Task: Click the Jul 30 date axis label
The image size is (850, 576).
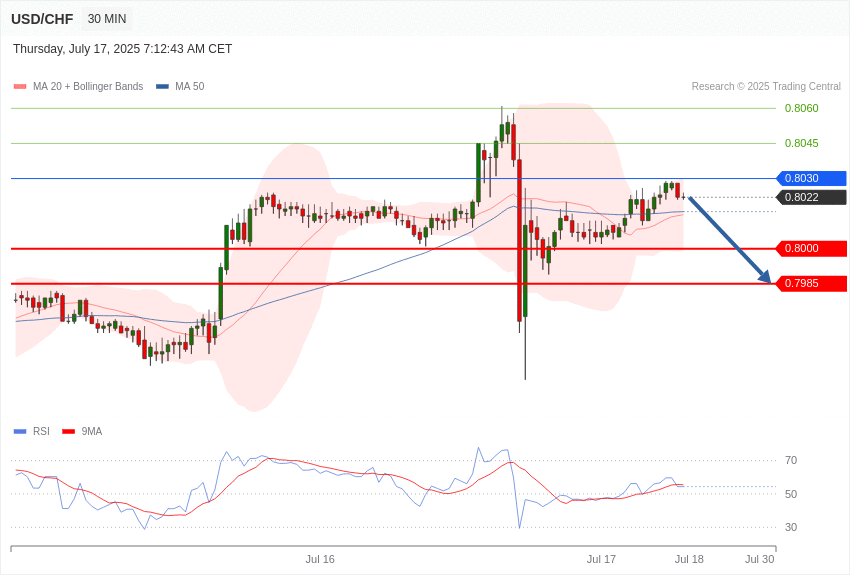Action: [759, 559]
